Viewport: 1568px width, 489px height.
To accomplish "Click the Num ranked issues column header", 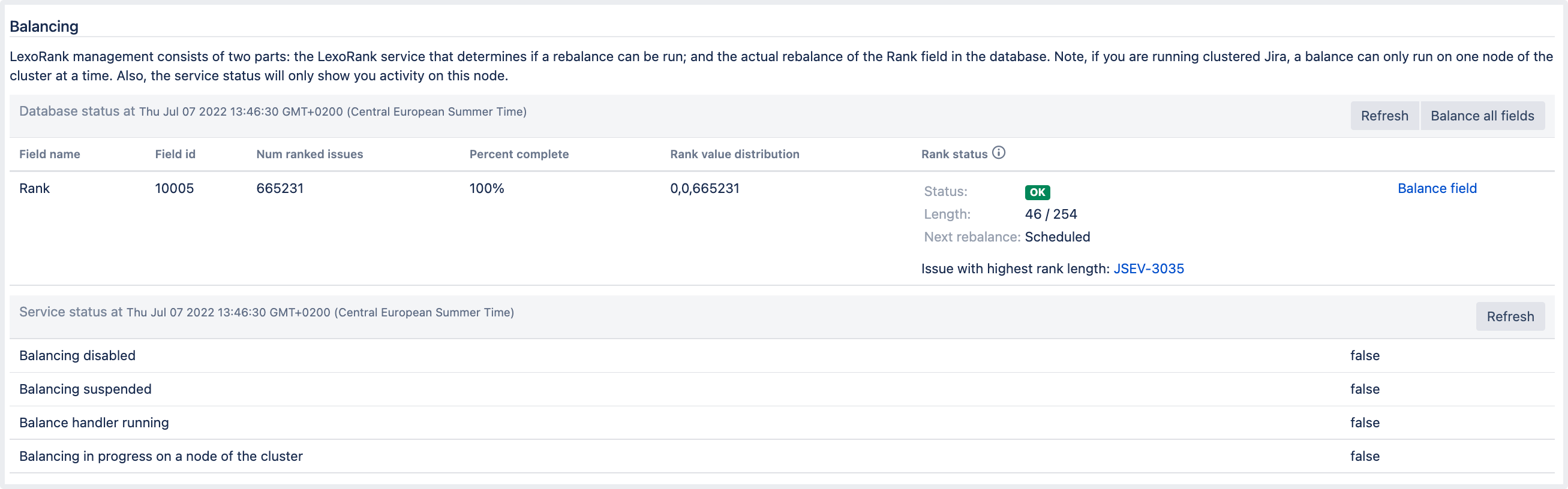I will tap(309, 154).
